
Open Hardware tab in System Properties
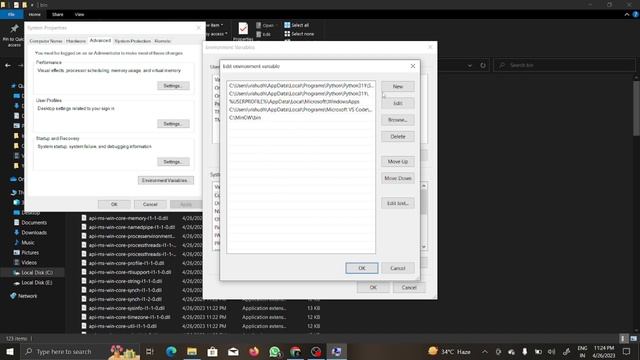(x=76, y=41)
